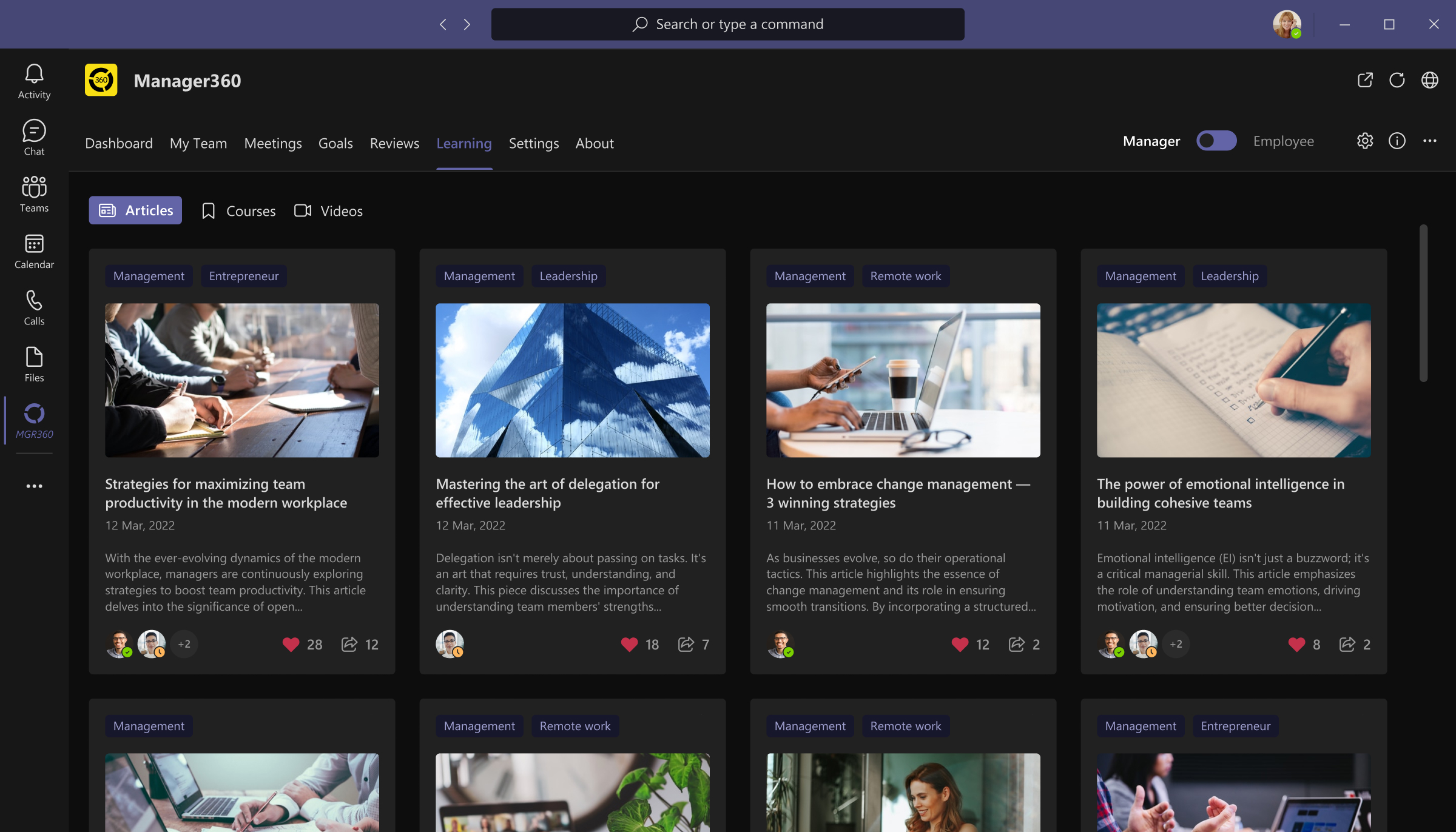
Task: Open the About tab
Action: (x=595, y=143)
